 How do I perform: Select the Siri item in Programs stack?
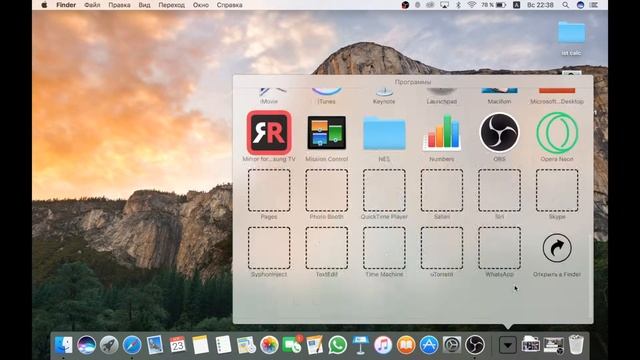tap(499, 190)
